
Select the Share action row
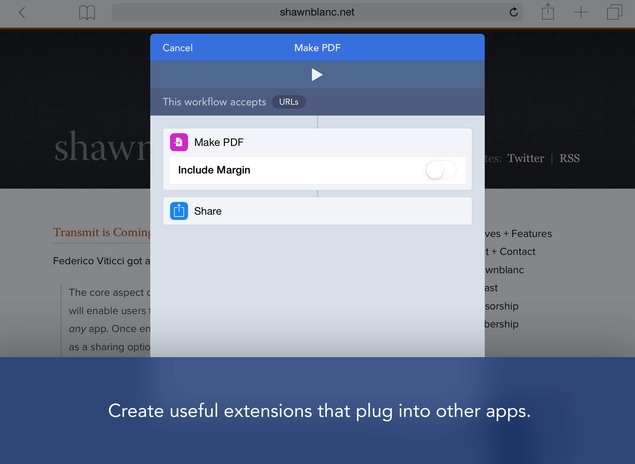pos(317,211)
